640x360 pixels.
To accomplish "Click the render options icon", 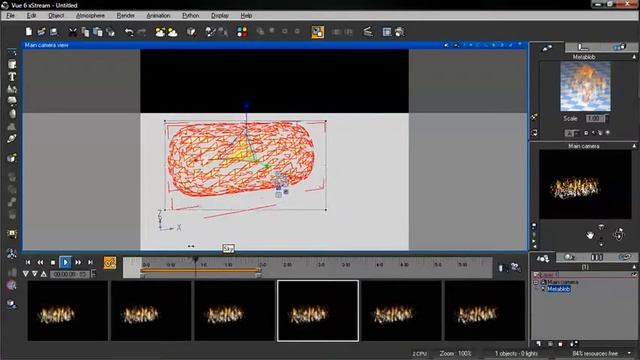I will click(x=387, y=32).
